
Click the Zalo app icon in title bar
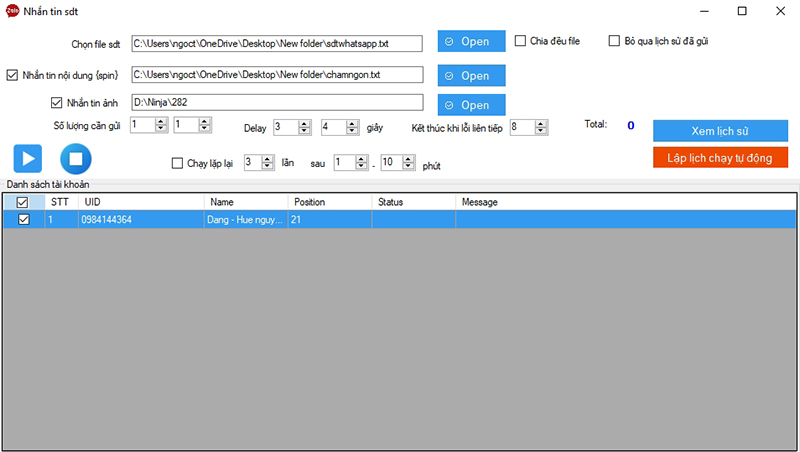(x=13, y=11)
